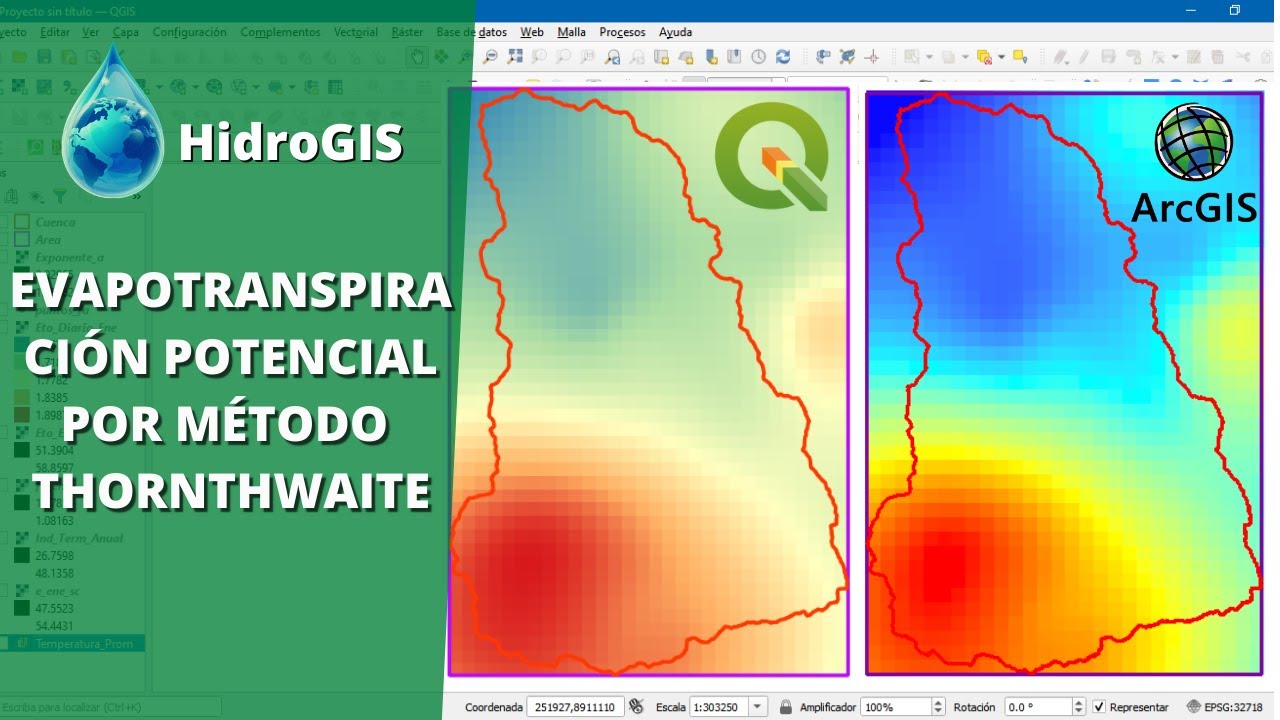The image size is (1280, 720).
Task: Open the Escala scale dropdown arrow
Action: pos(757,707)
